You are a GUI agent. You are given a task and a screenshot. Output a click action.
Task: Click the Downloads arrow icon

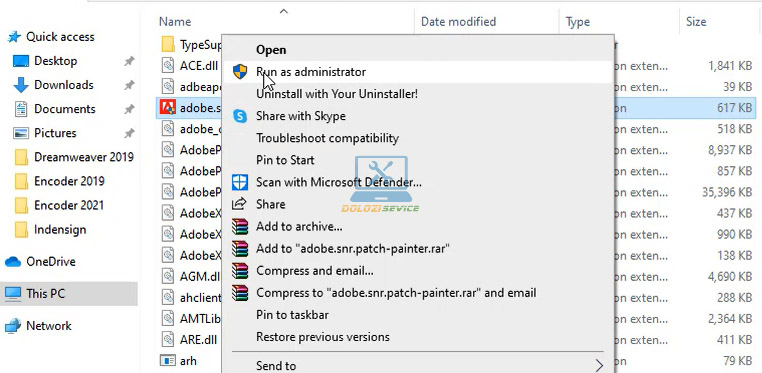click(x=21, y=85)
